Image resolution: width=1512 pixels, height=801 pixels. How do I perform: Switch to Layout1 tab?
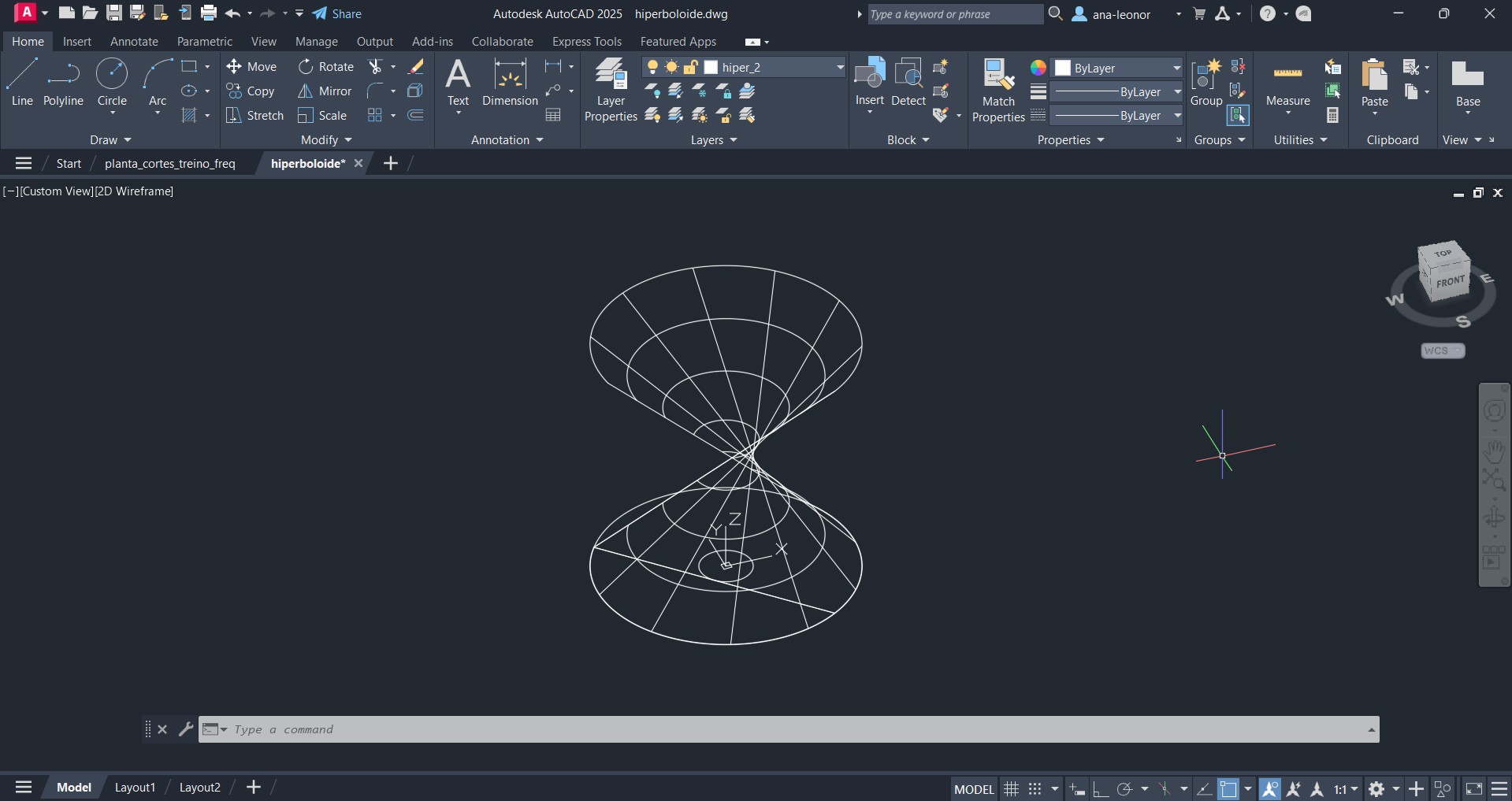click(135, 788)
